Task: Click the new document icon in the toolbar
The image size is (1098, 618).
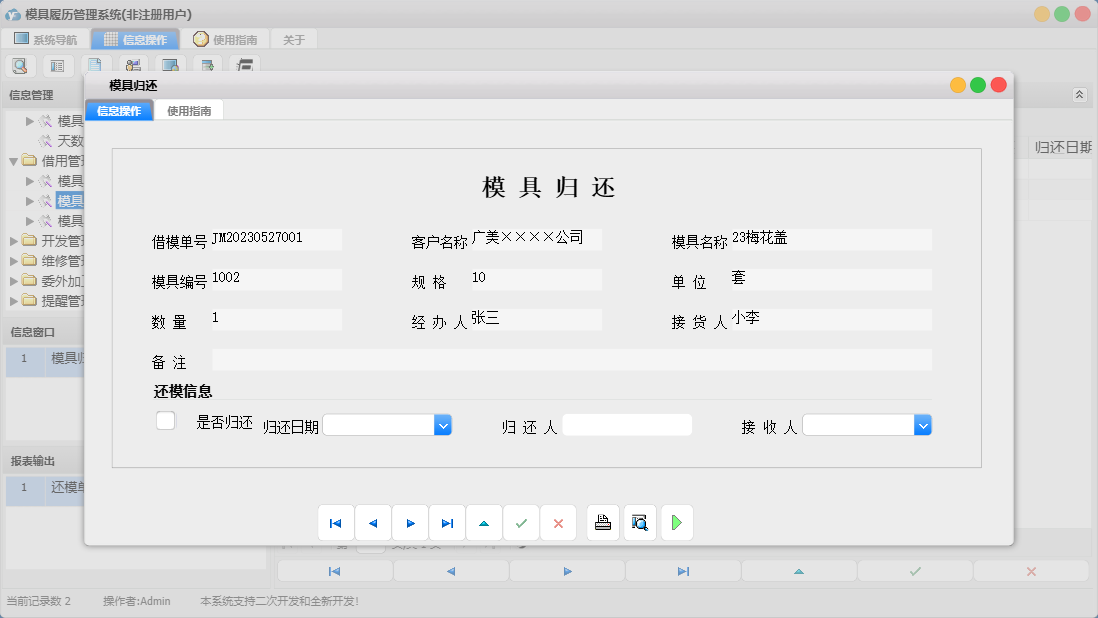Action: (x=94, y=64)
